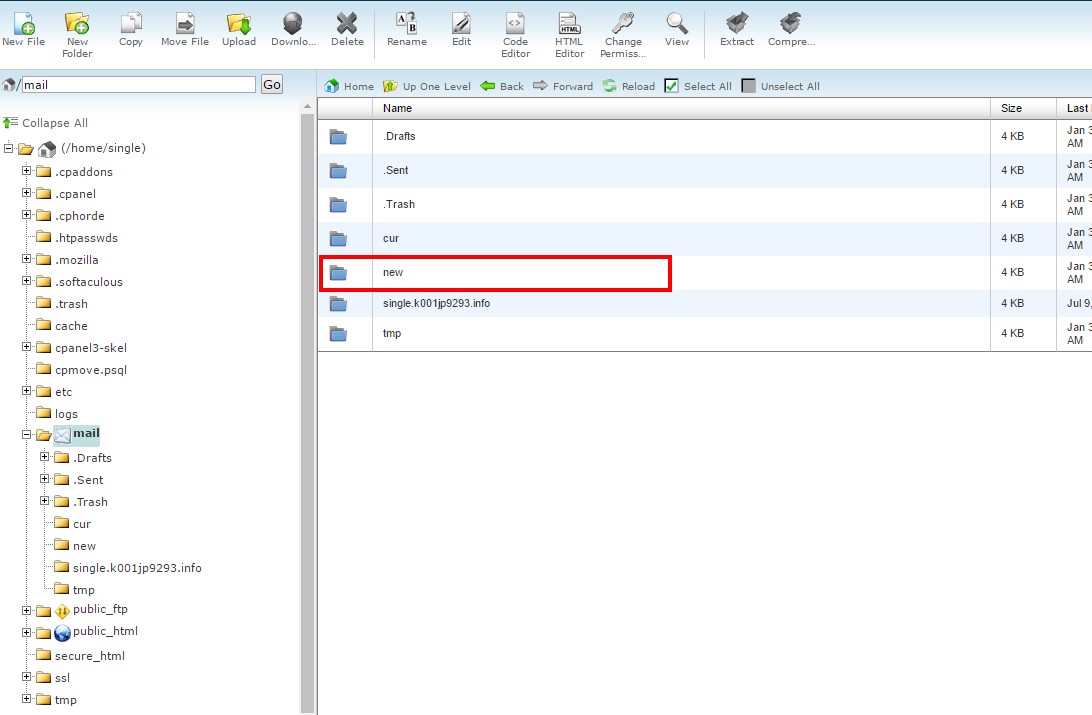Collapse the mail folder in the tree
Screen dimensions: 1092x715
(x=27, y=435)
